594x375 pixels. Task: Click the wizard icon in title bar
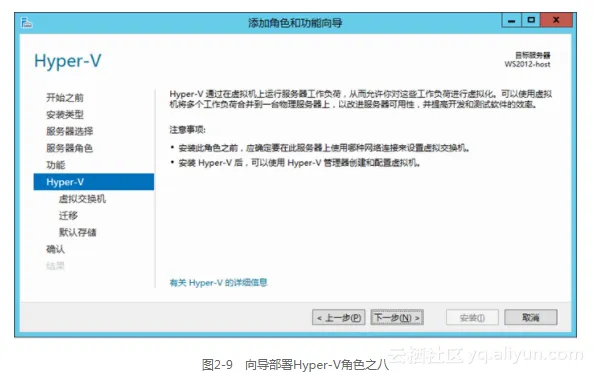[x=27, y=23]
